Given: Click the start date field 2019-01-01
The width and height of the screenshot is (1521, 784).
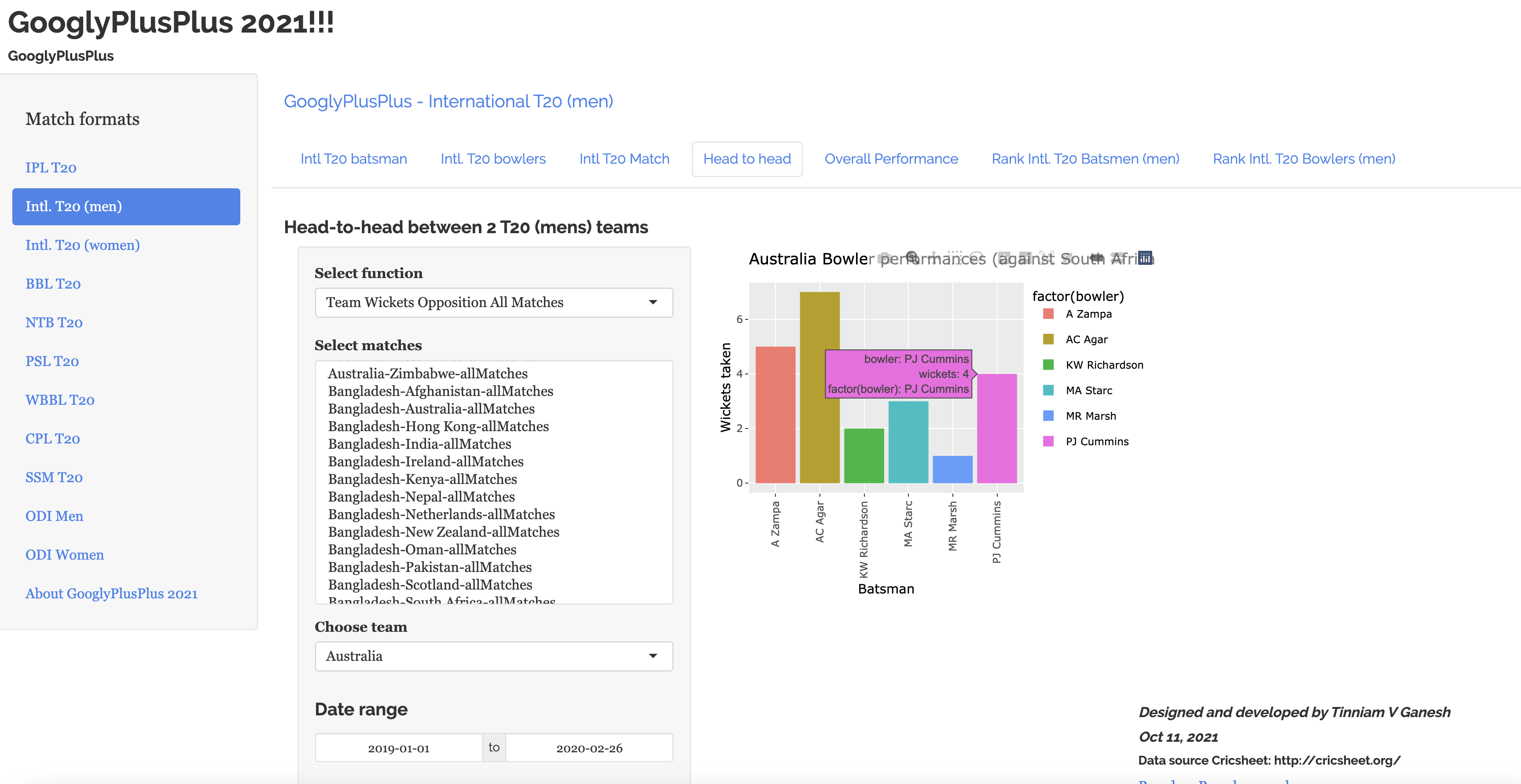Looking at the screenshot, I should pos(399,748).
